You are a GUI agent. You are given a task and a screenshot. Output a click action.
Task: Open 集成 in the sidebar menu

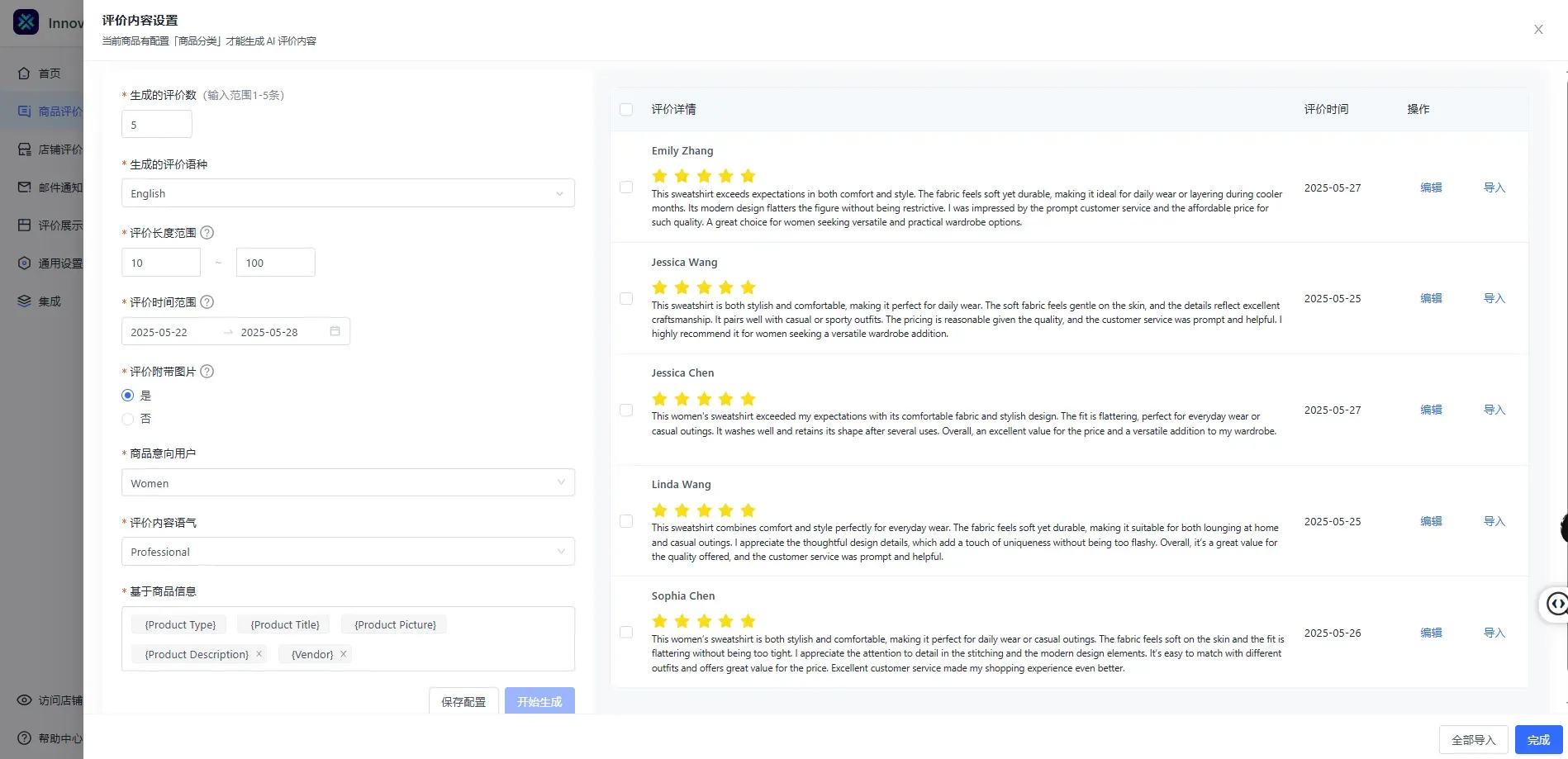(50, 301)
